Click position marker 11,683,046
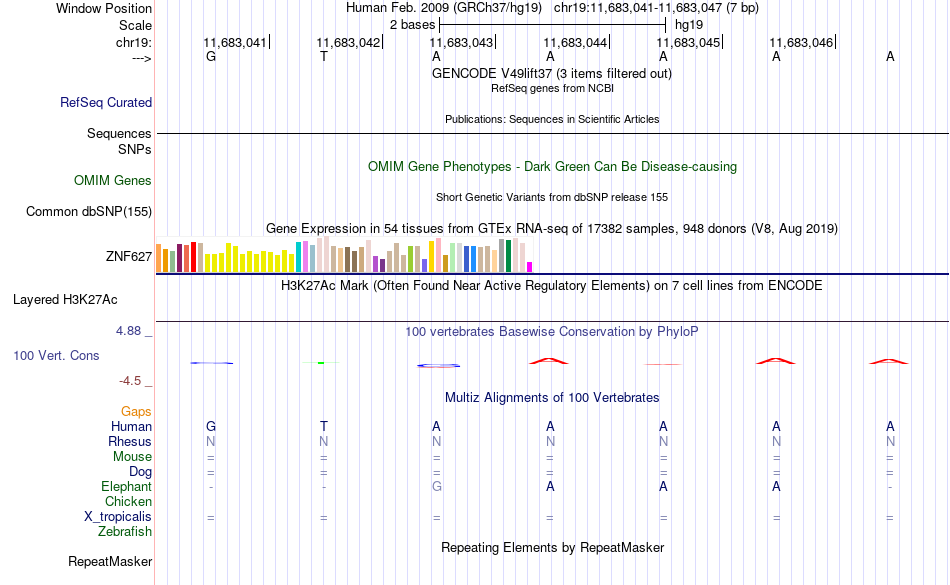The image size is (950, 585). (x=803, y=42)
